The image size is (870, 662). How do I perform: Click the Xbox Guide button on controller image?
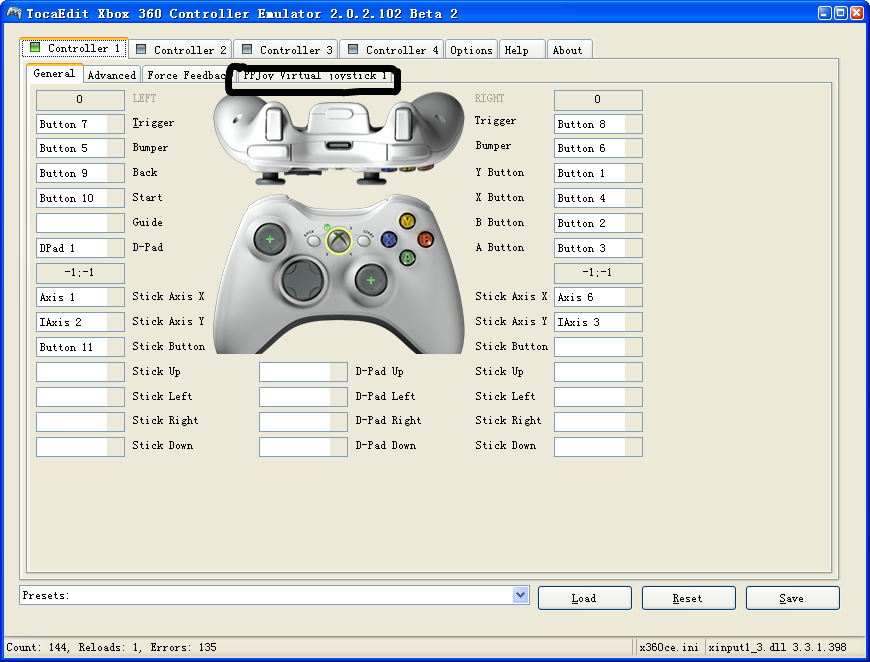pyautogui.click(x=340, y=240)
